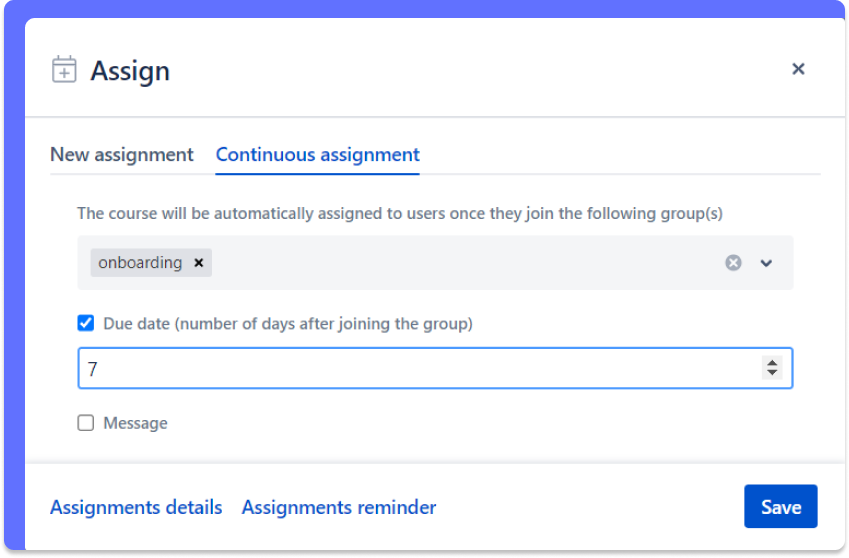
Task: Click the calendar-plus icon beside Assign title
Action: 64,70
